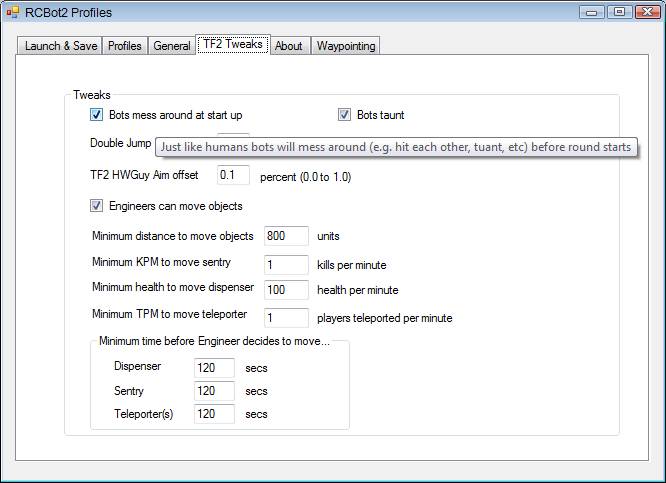Click the 'units' label
Screen dimensions: 666x483
[x=328, y=236]
